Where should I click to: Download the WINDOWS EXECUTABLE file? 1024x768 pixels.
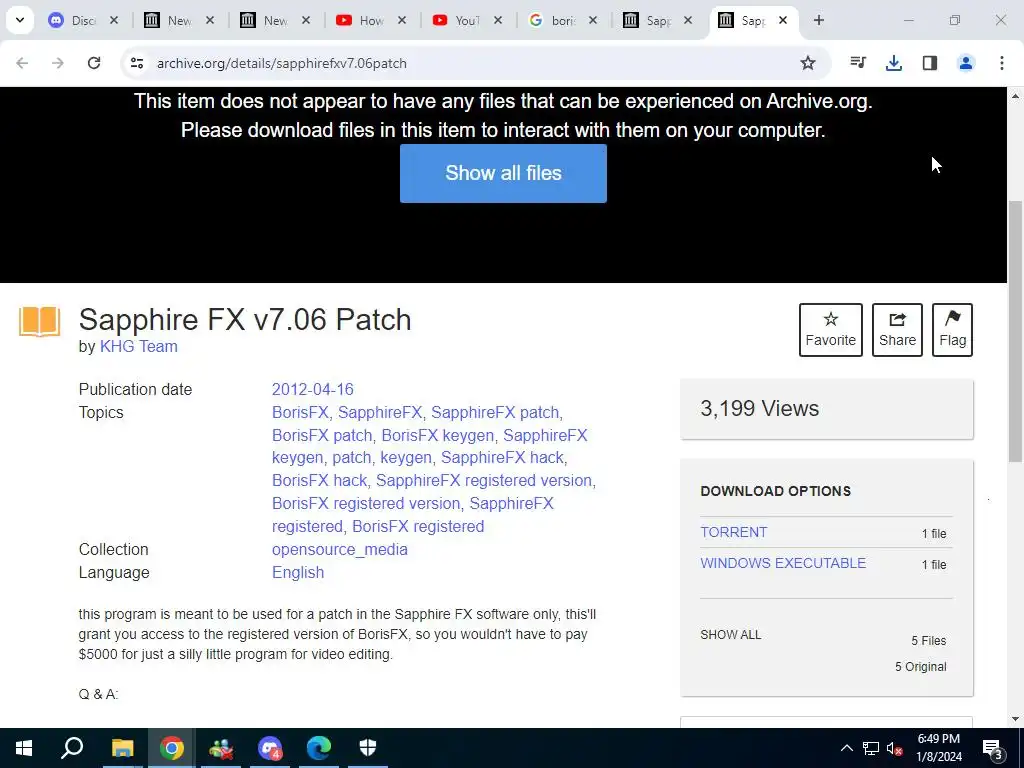pyautogui.click(x=783, y=563)
